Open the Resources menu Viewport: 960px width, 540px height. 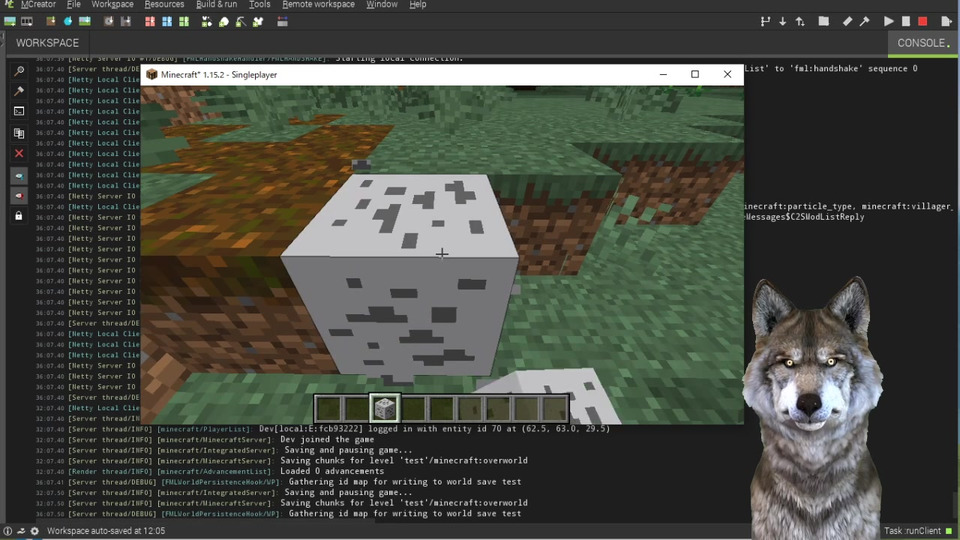164,4
